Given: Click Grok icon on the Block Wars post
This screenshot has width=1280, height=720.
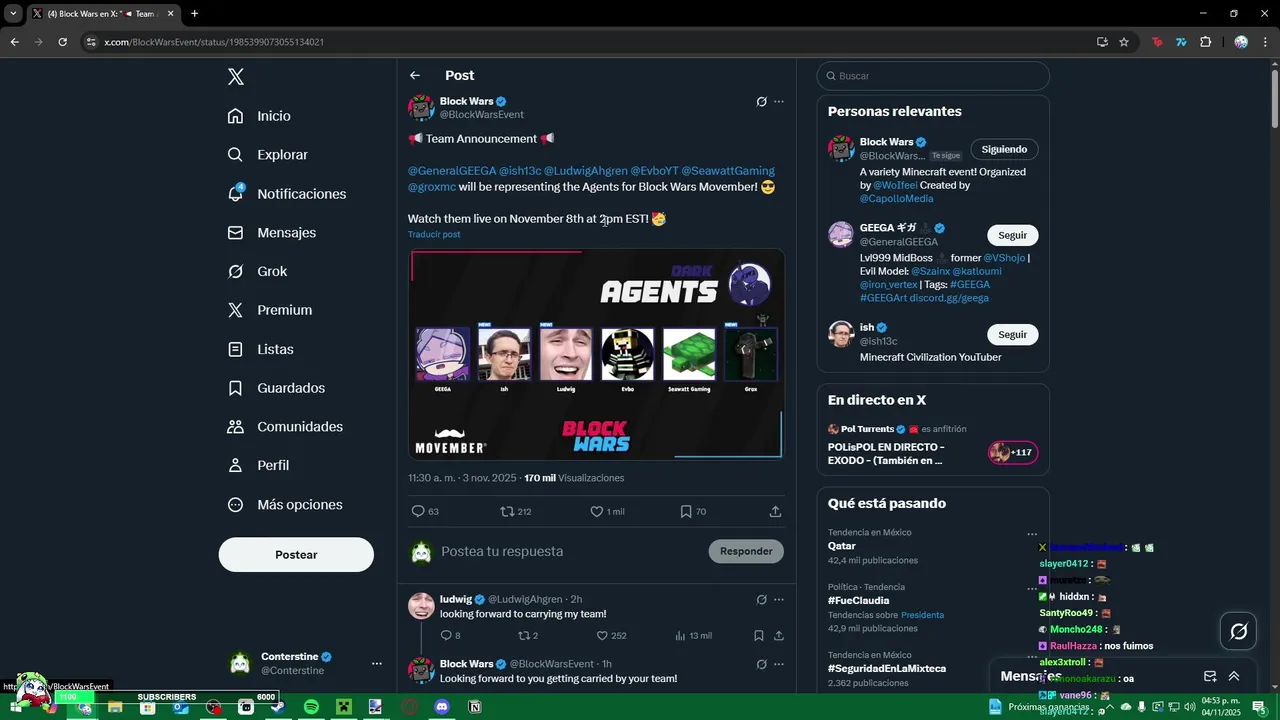Looking at the screenshot, I should (761, 102).
